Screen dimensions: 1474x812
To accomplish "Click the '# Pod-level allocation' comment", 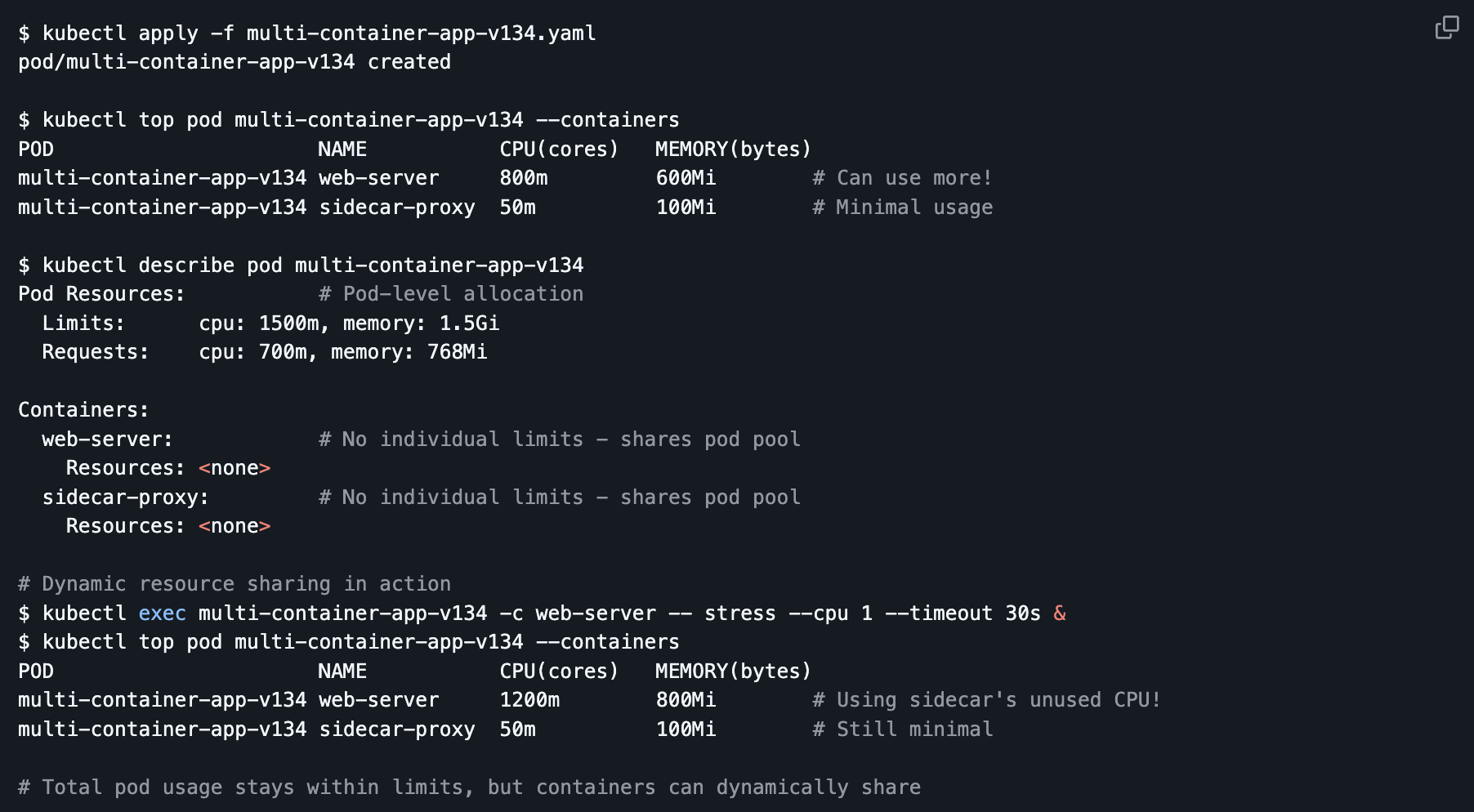I will click(x=451, y=294).
